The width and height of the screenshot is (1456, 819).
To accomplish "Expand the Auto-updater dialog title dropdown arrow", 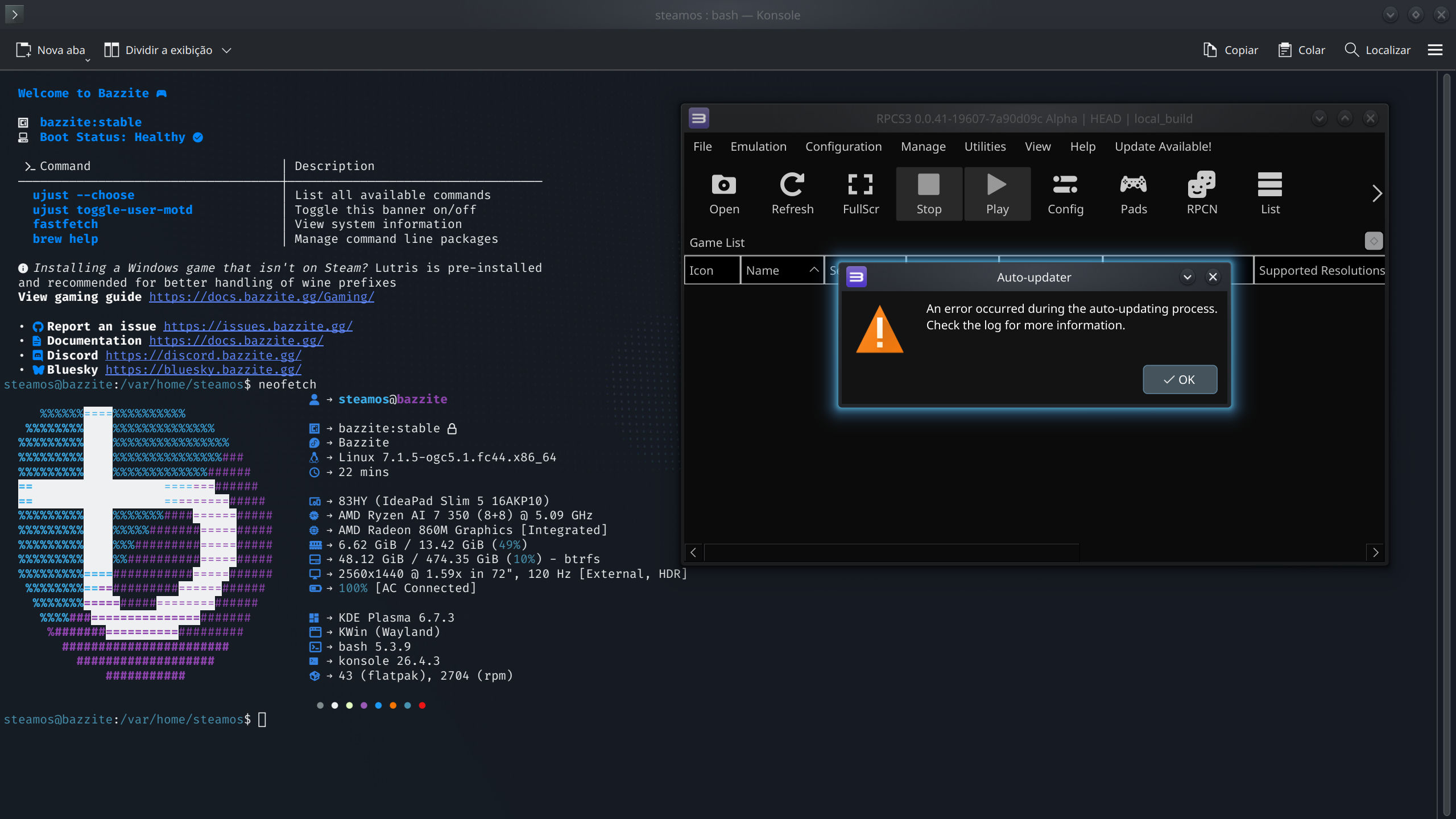I will pos(1188,277).
